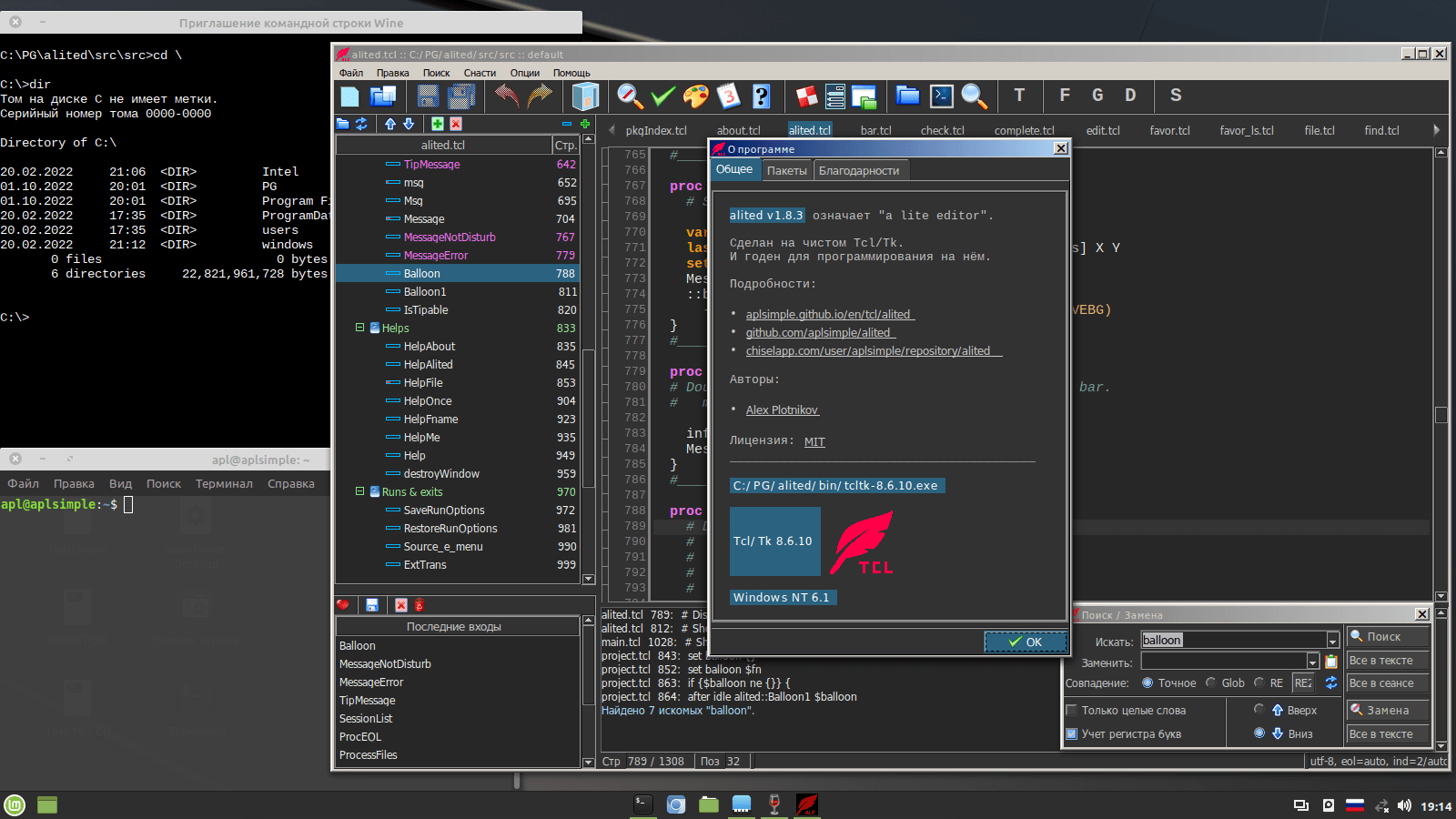Screen dimensions: 1456x819
Task: Select the Точное match radio button
Action: click(x=1148, y=682)
